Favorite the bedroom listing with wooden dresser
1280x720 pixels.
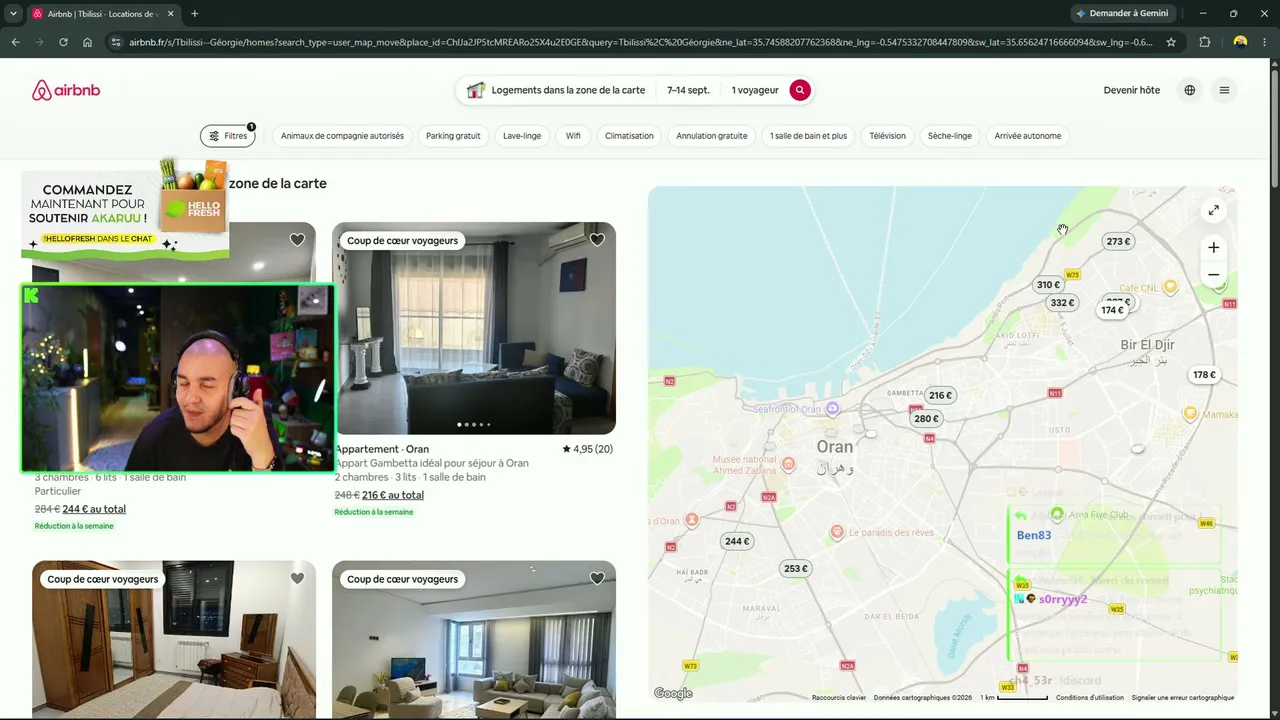(x=297, y=578)
